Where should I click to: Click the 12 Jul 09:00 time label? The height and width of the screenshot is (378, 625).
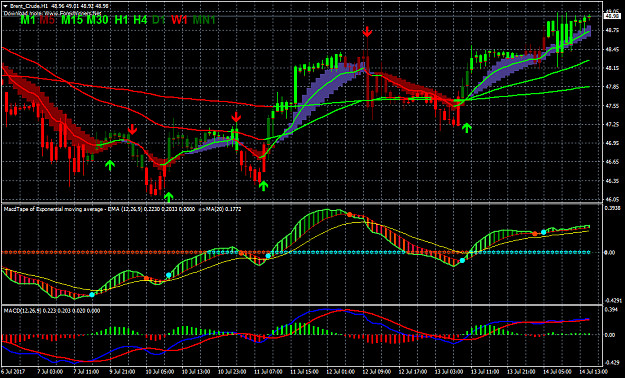(x=377, y=372)
